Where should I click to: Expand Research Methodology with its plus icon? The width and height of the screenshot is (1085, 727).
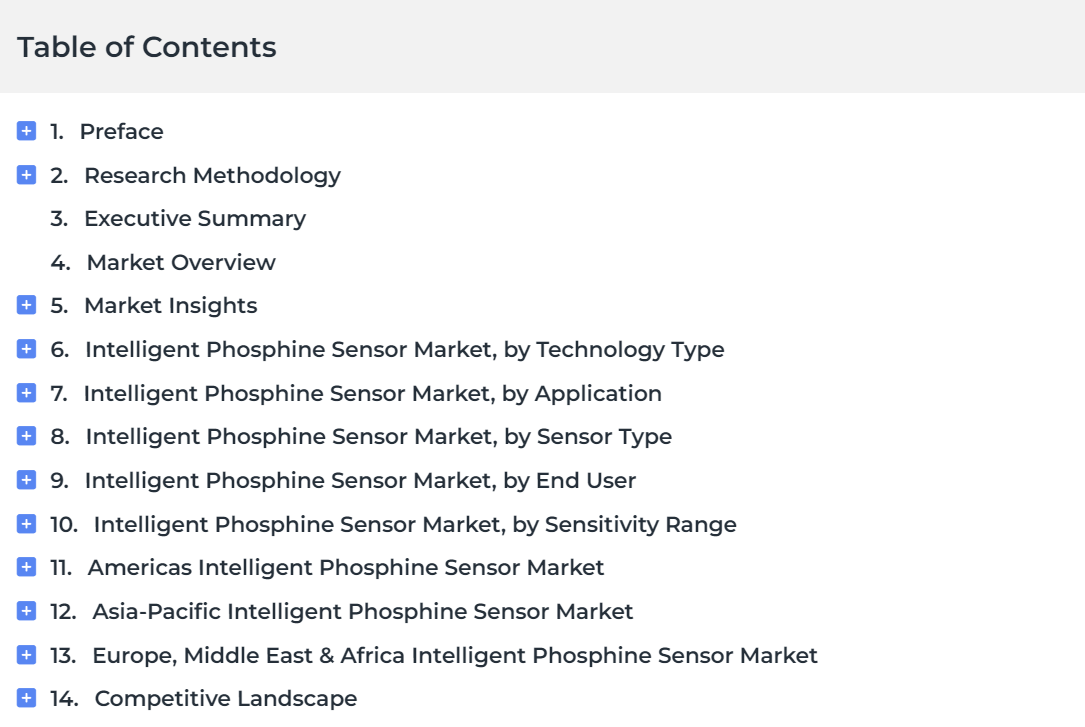(26, 175)
